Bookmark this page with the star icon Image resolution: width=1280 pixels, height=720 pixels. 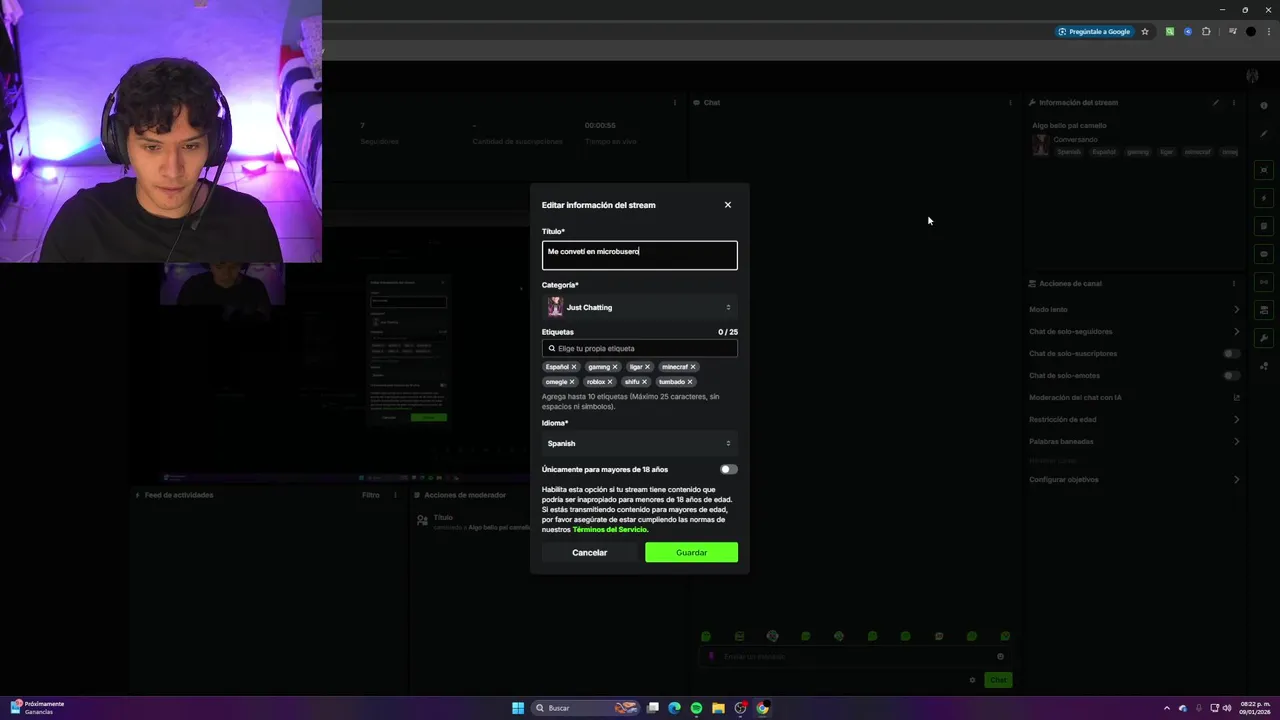coord(1145,32)
